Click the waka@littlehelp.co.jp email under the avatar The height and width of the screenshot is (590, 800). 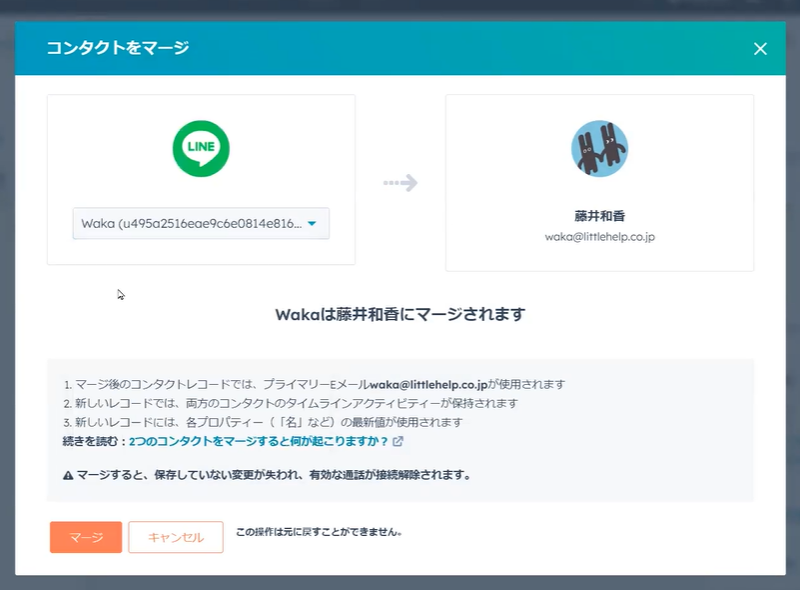(x=599, y=237)
